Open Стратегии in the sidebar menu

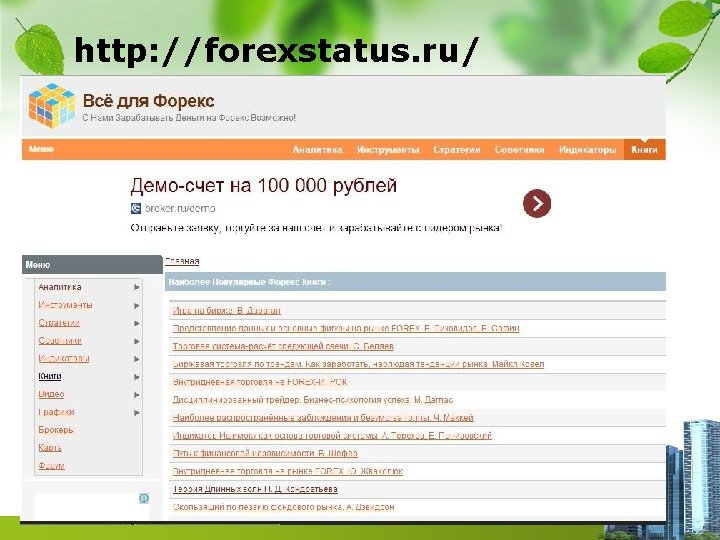(x=59, y=323)
